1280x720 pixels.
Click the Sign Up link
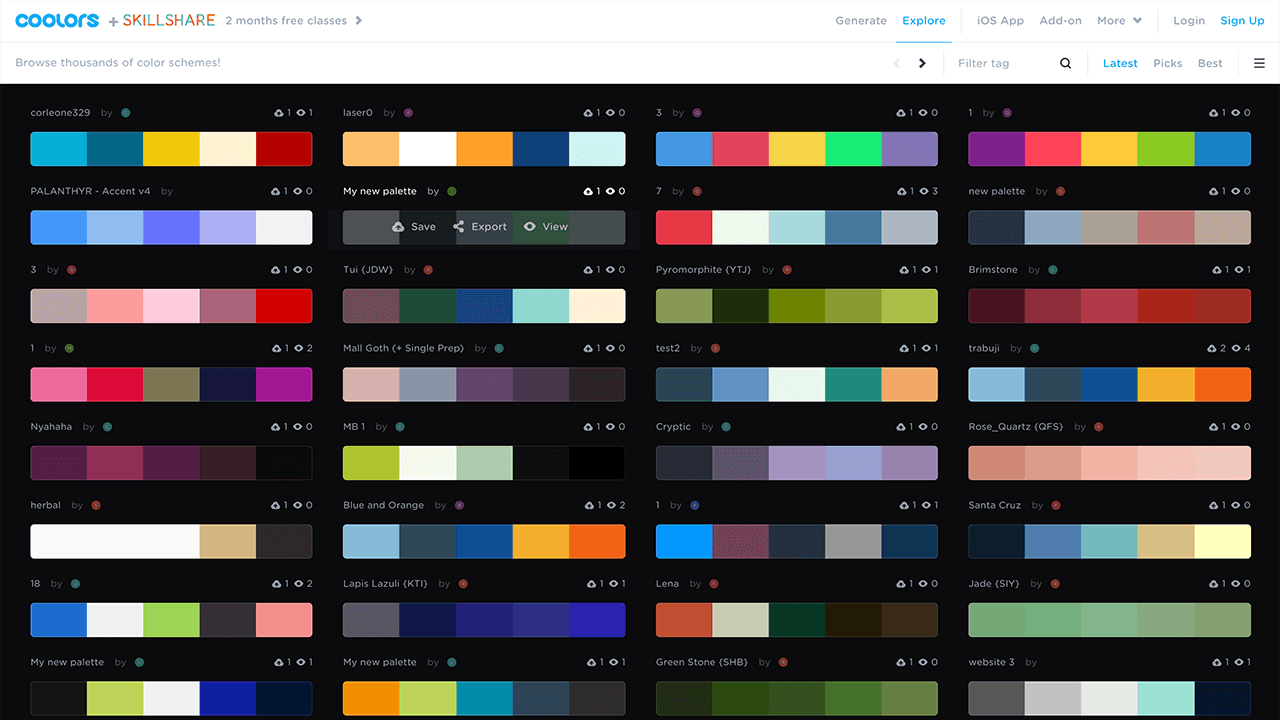click(x=1242, y=20)
